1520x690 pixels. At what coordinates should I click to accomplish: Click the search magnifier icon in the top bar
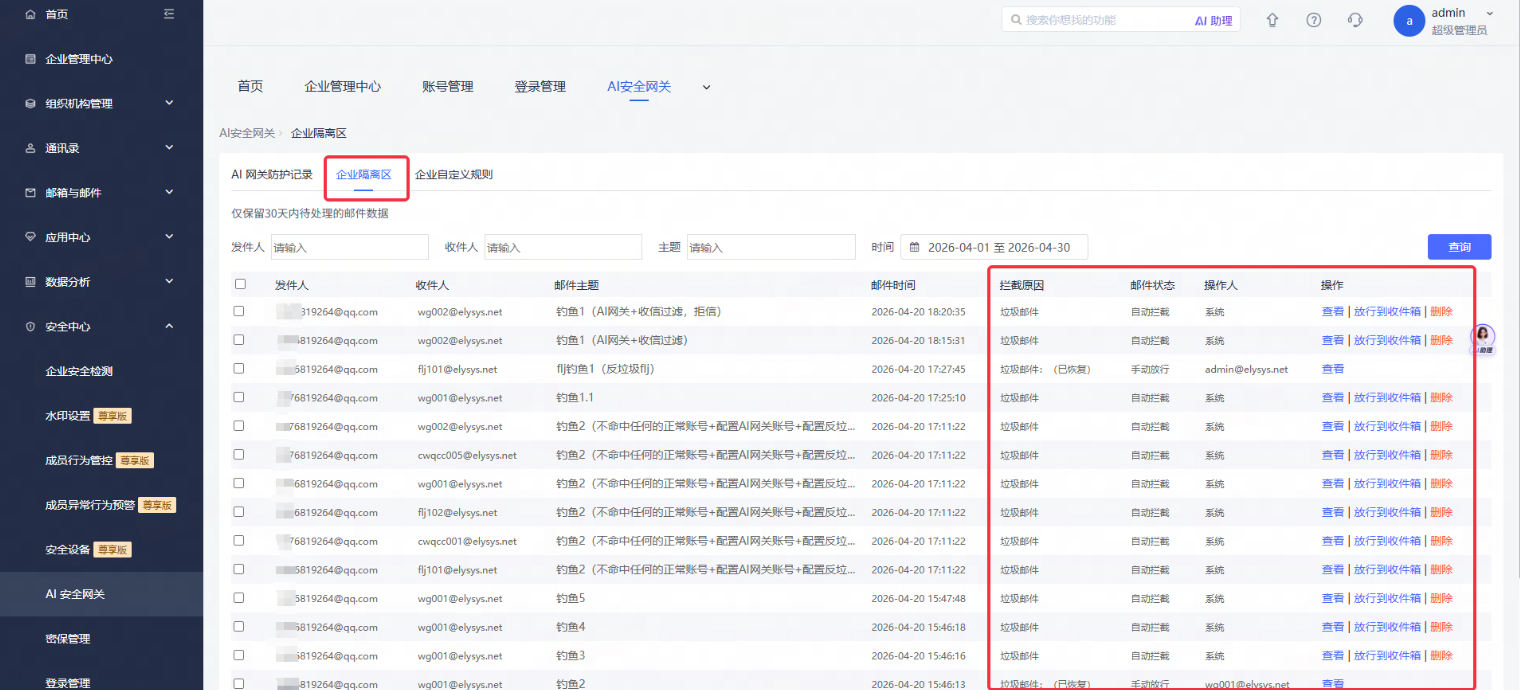click(x=1017, y=20)
